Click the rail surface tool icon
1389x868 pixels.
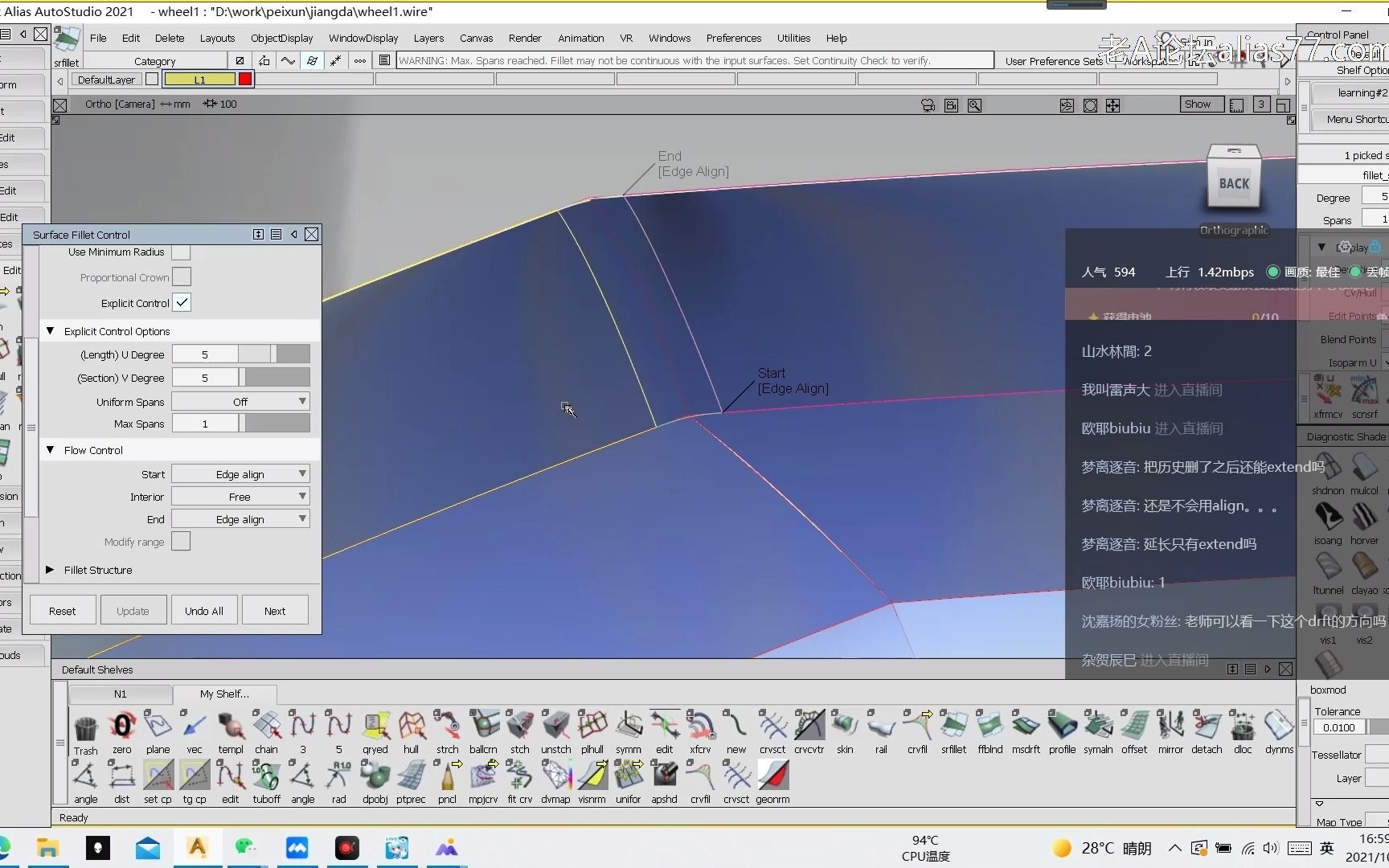881,727
